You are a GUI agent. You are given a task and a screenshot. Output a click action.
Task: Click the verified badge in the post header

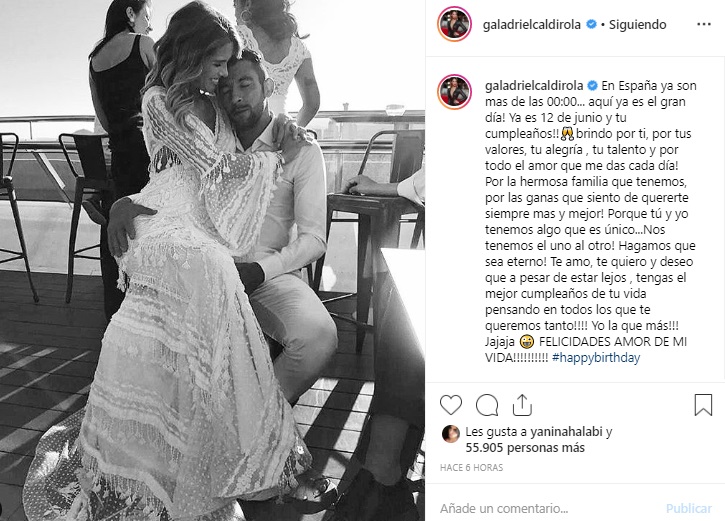tap(591, 24)
